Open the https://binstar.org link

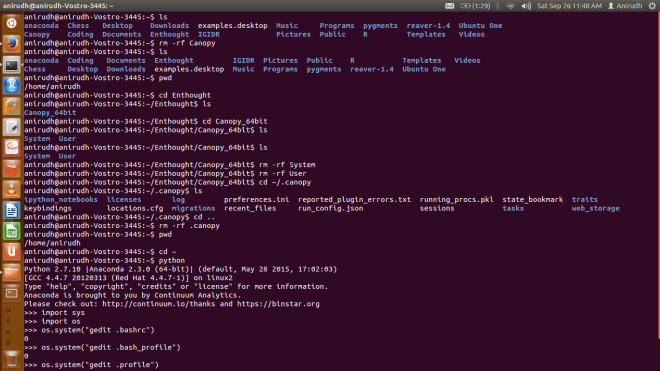[278, 304]
